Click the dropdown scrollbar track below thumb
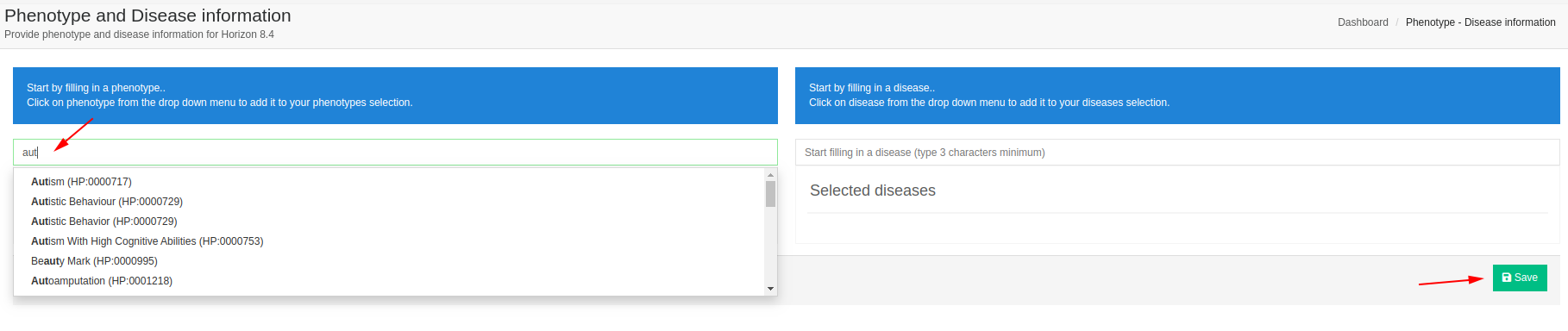This screenshot has height=331, width=1568. [x=770, y=246]
